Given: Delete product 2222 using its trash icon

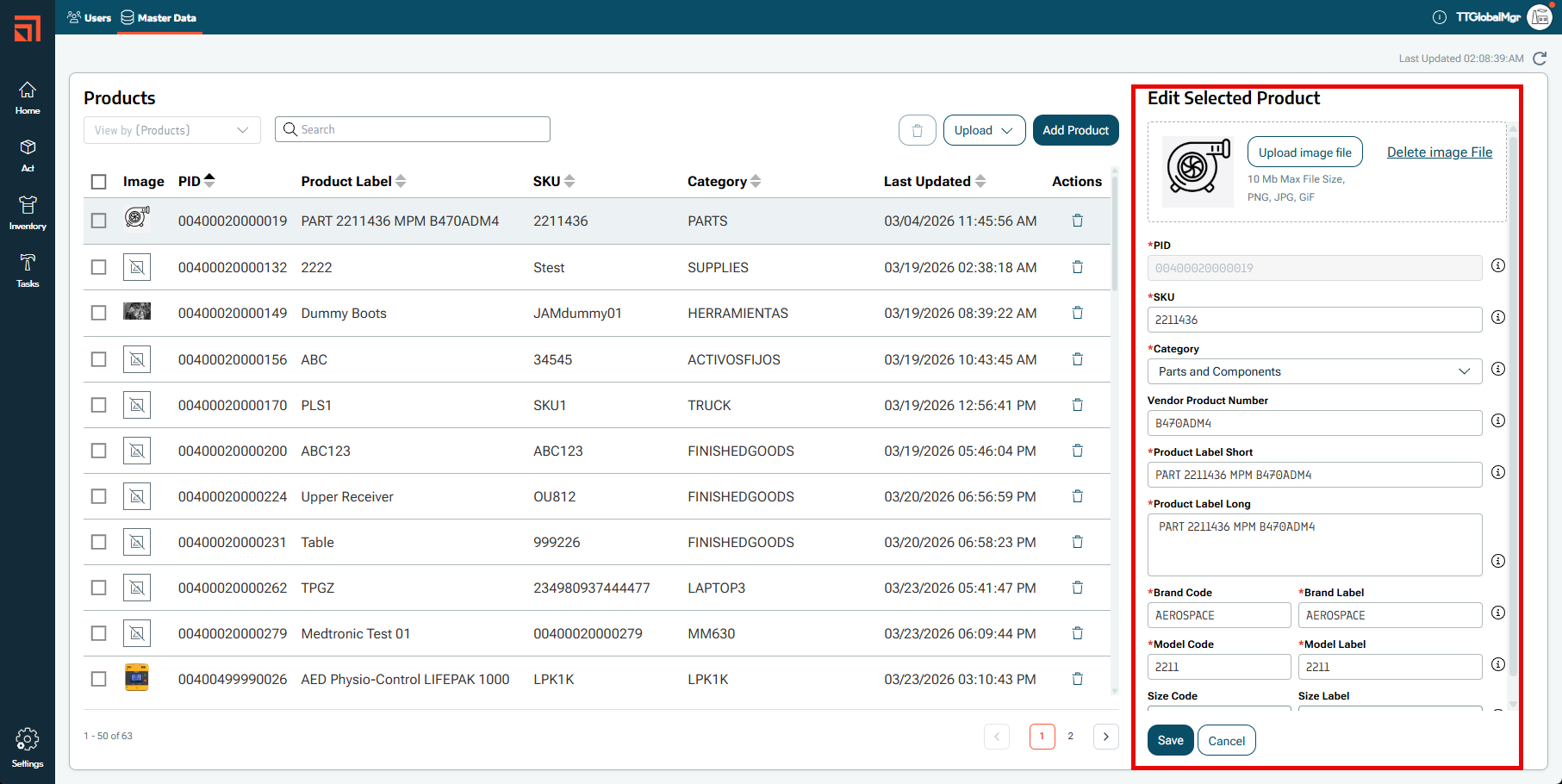Looking at the screenshot, I should pyautogui.click(x=1077, y=267).
